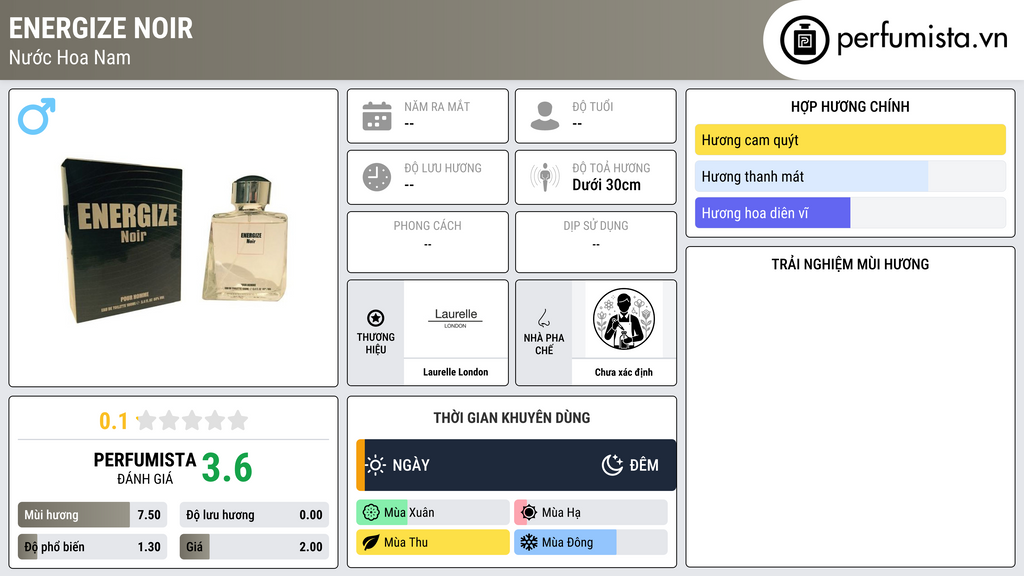The height and width of the screenshot is (576, 1024).
Task: Click the five-star rating row
Action: [x=193, y=421]
